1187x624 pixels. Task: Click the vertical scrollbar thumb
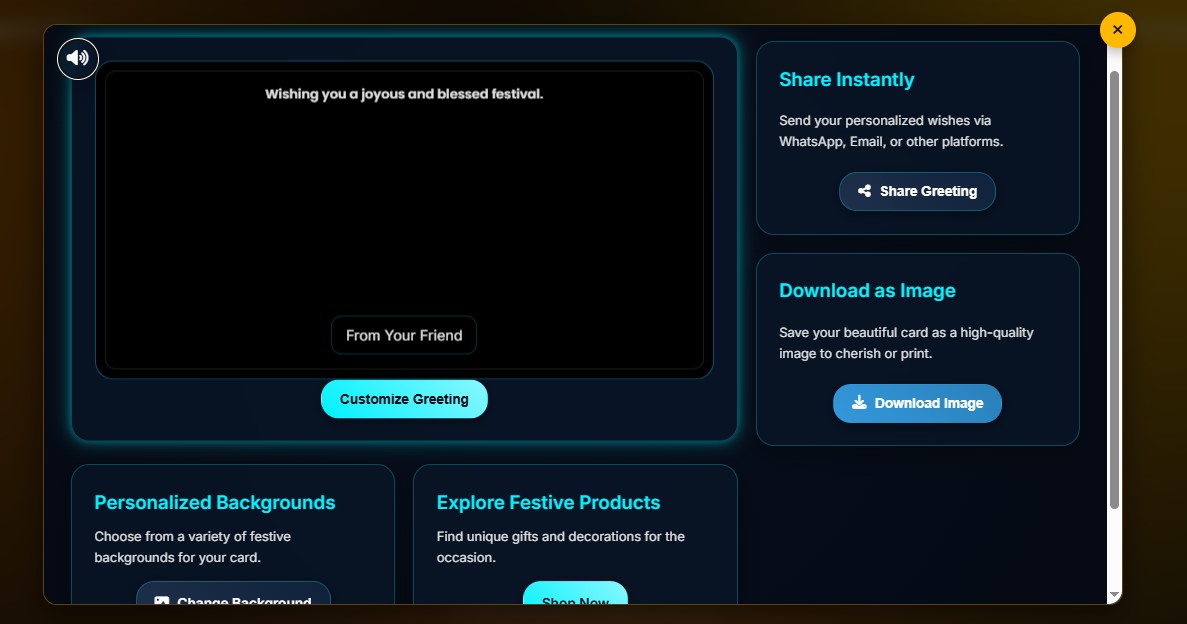[x=1114, y=290]
